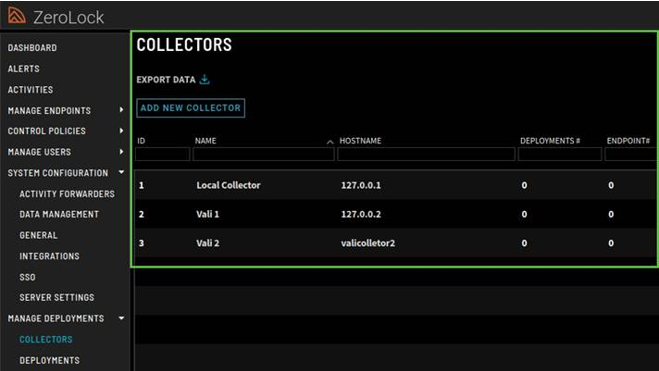Select Manage Endpoints menu label
The height and width of the screenshot is (371, 659).
49,111
